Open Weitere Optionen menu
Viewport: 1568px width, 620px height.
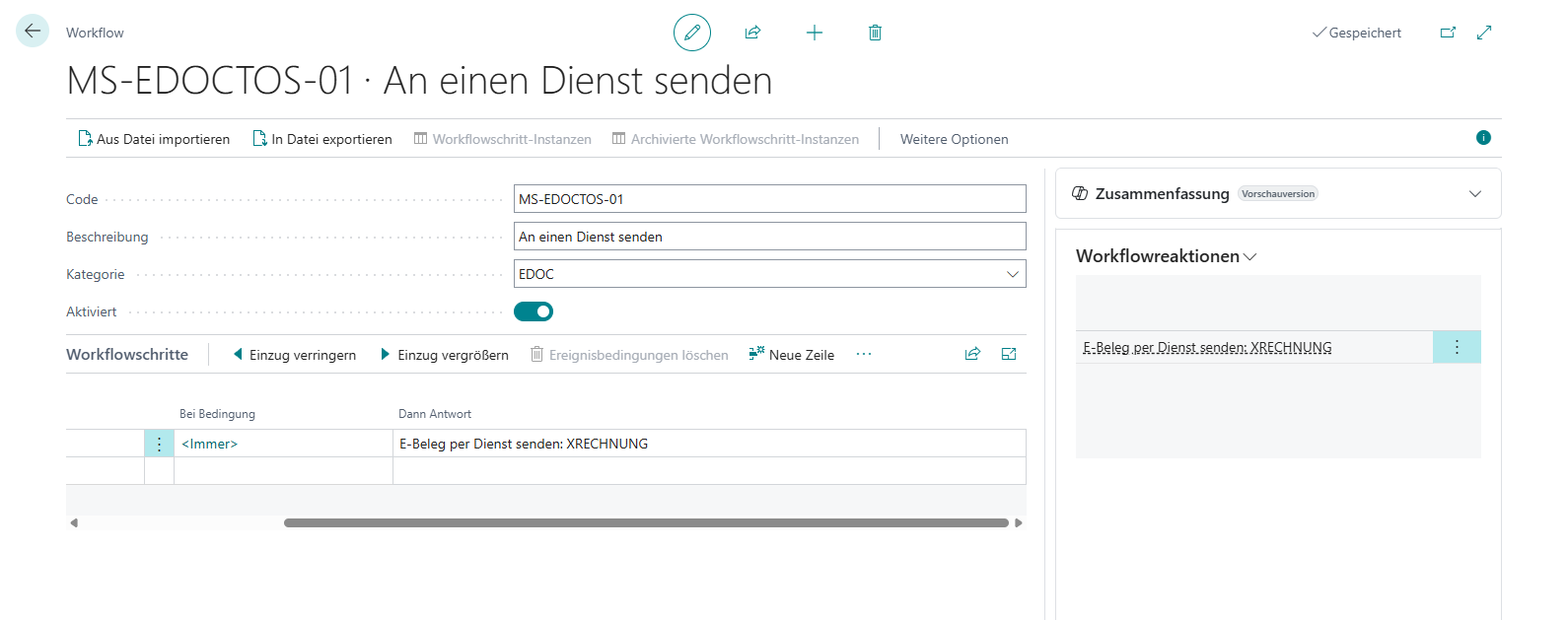955,139
